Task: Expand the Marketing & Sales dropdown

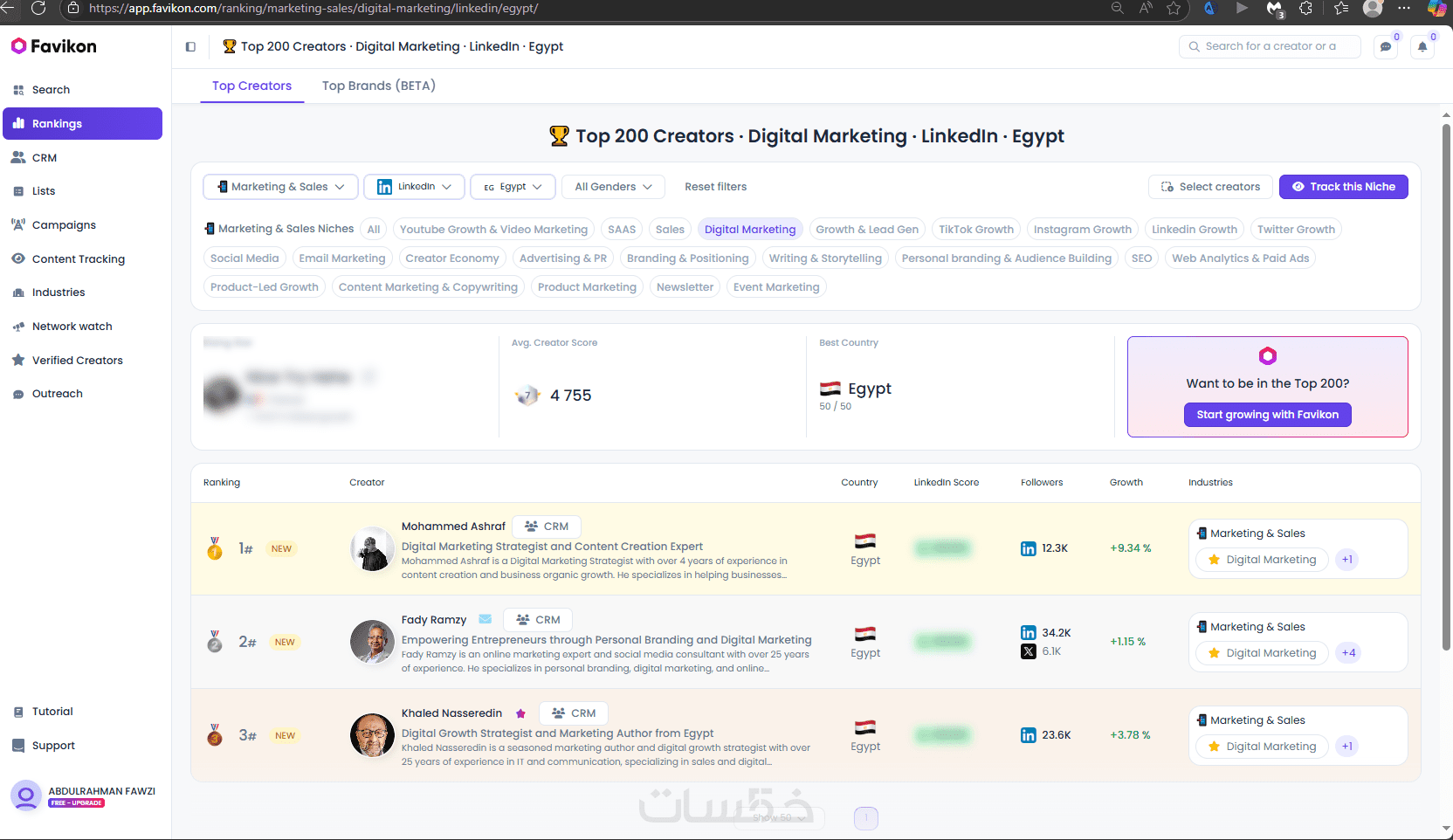Action: tap(280, 187)
